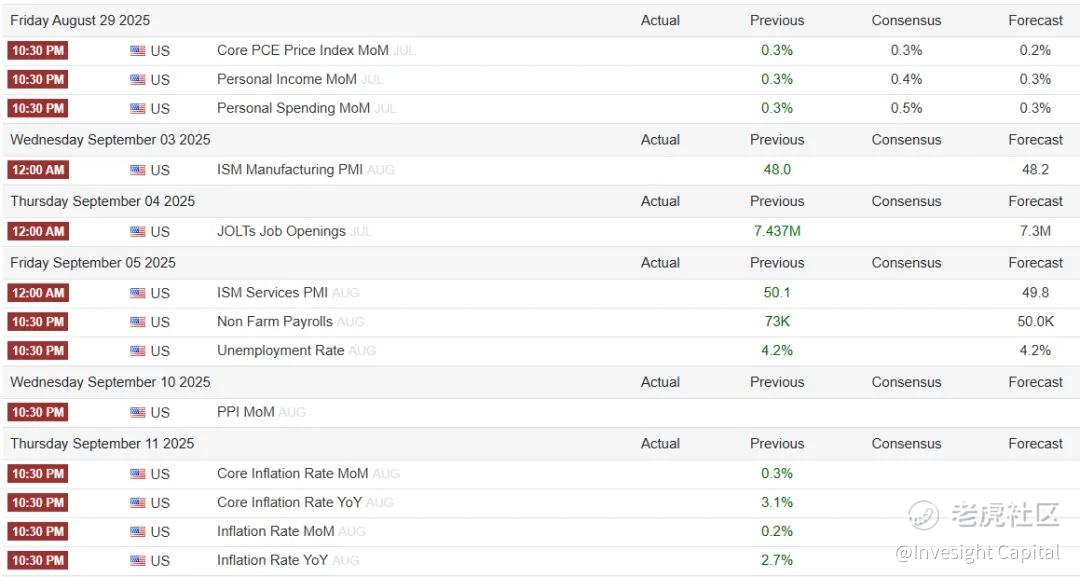
Task: Click the US flag beside JOLTs Job Openings
Action: click(138, 232)
